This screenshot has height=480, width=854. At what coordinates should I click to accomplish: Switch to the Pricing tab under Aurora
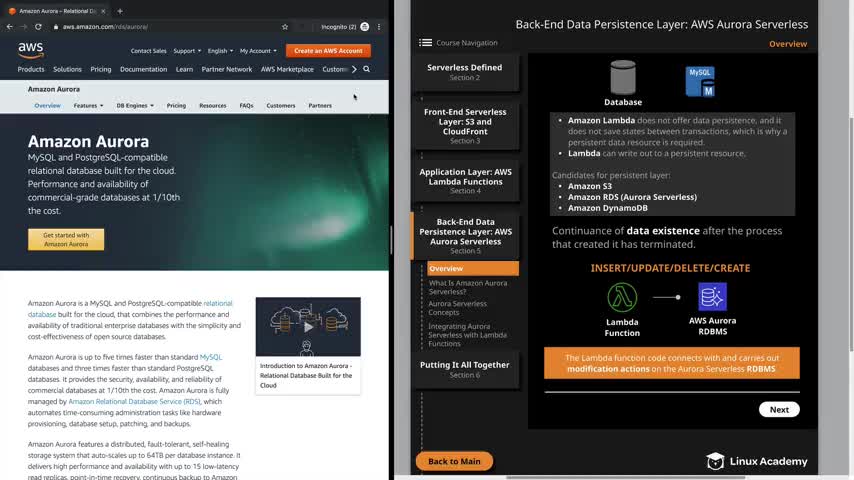pyautogui.click(x=176, y=106)
